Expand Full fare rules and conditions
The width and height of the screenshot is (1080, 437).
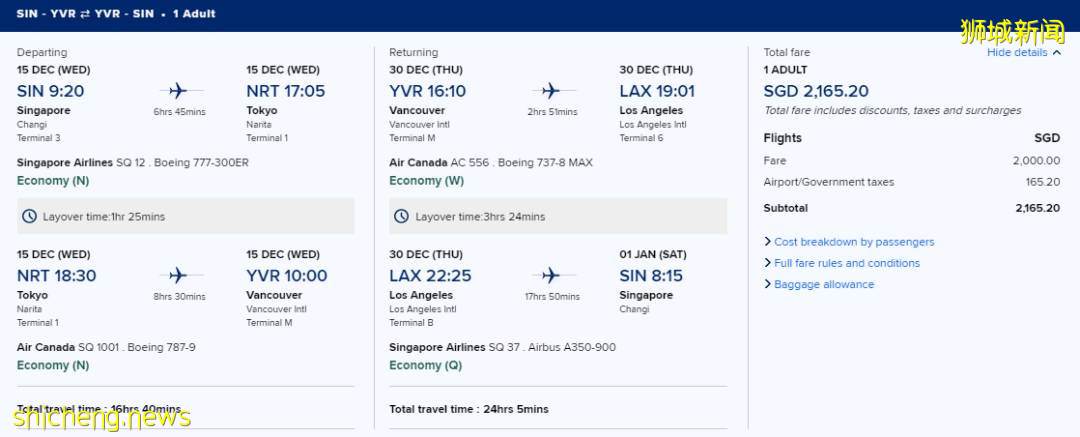pos(846,263)
